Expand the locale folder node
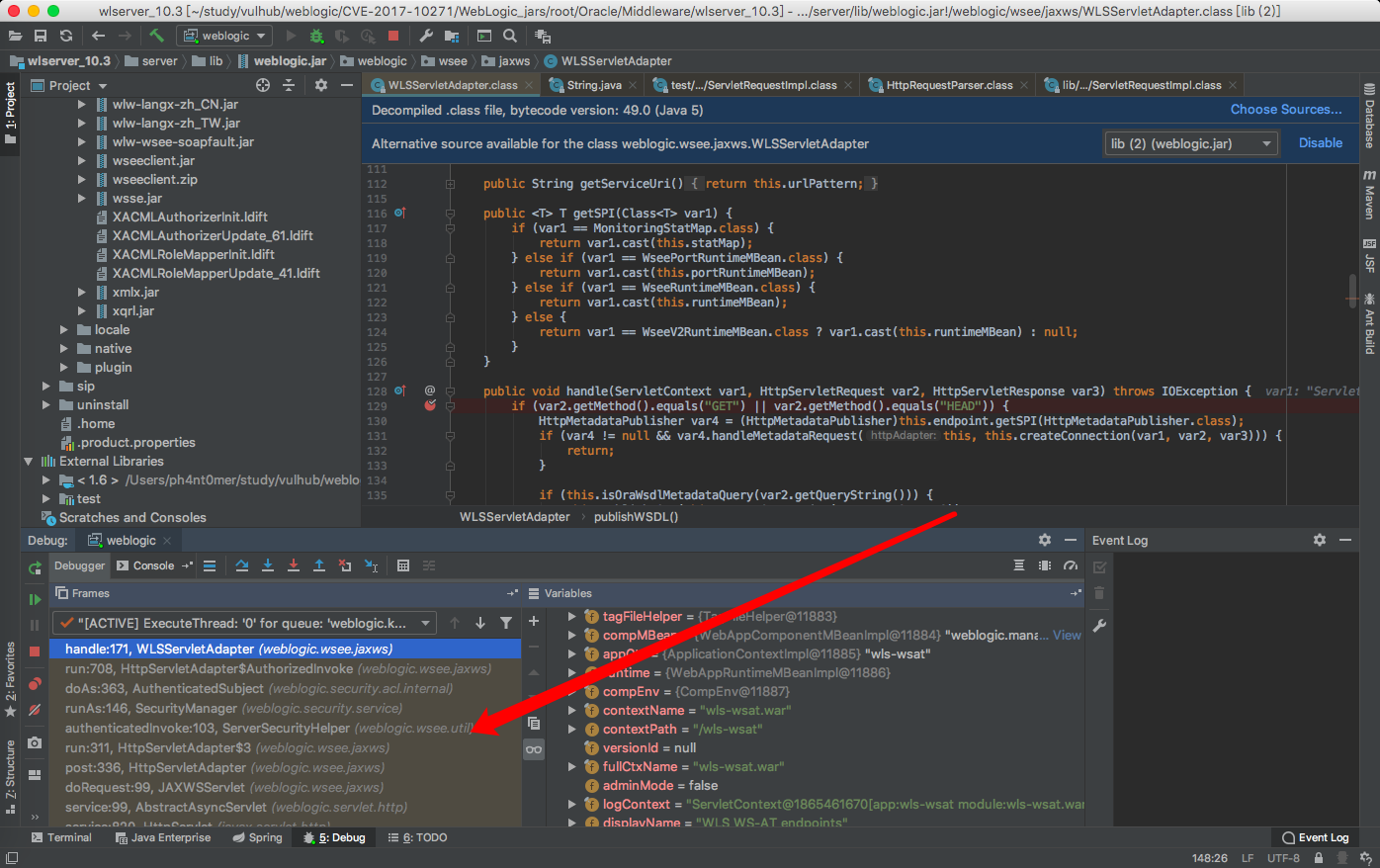Viewport: 1380px width, 868px height. coord(64,329)
